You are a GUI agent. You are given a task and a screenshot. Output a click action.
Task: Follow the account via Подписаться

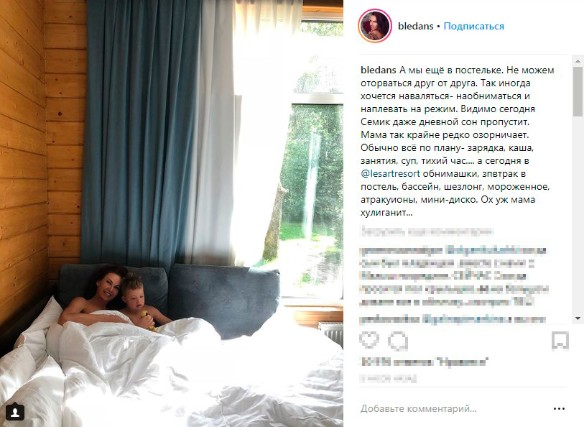(474, 26)
